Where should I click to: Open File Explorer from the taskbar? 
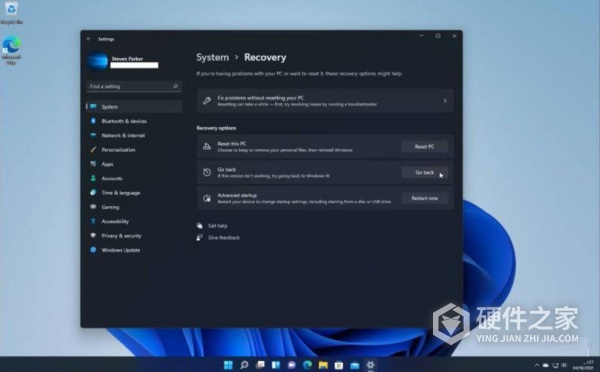coord(323,365)
